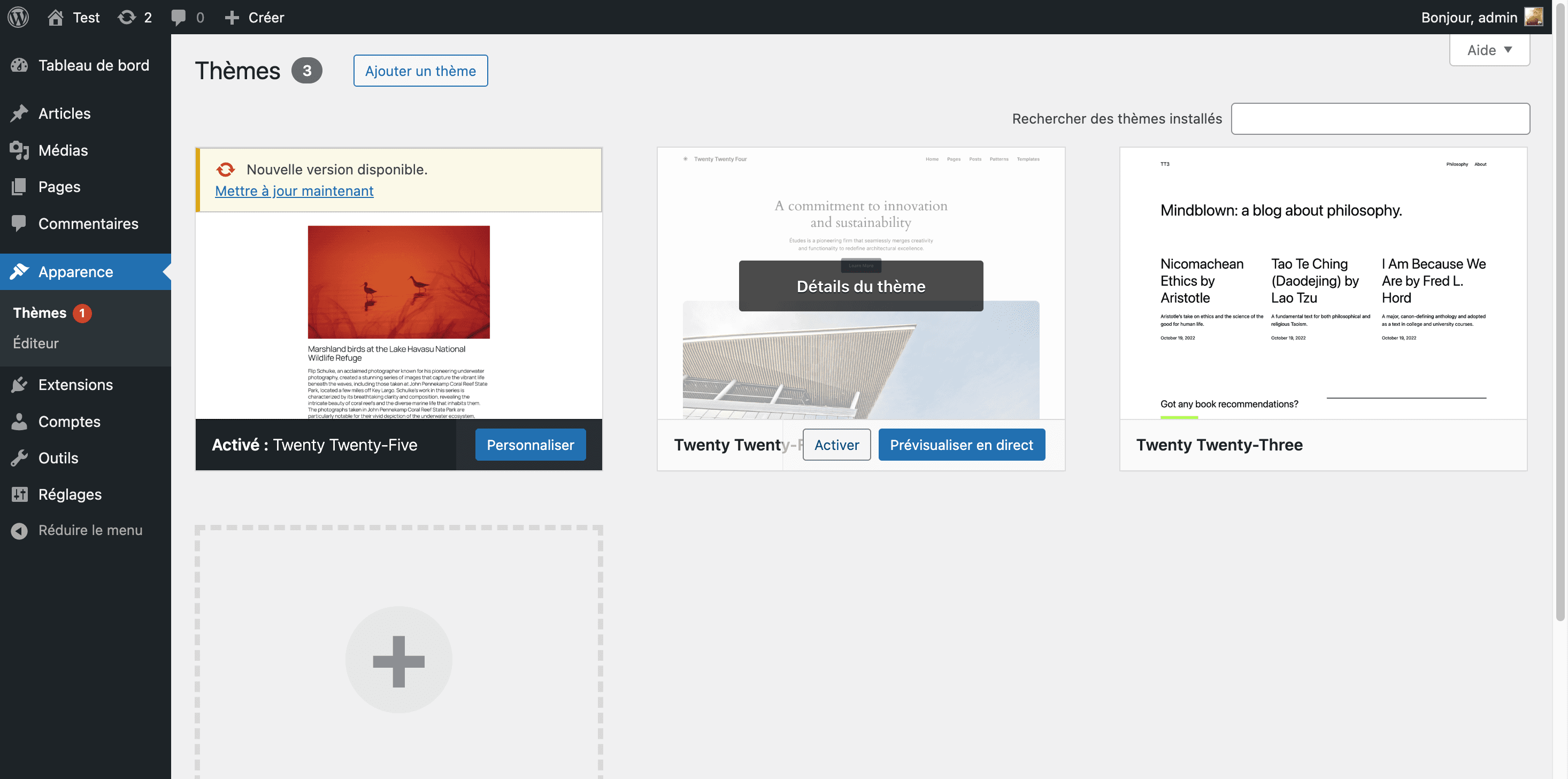This screenshot has height=779, width=1568.
Task: Expand the Aide help dropdown
Action: 1489,50
